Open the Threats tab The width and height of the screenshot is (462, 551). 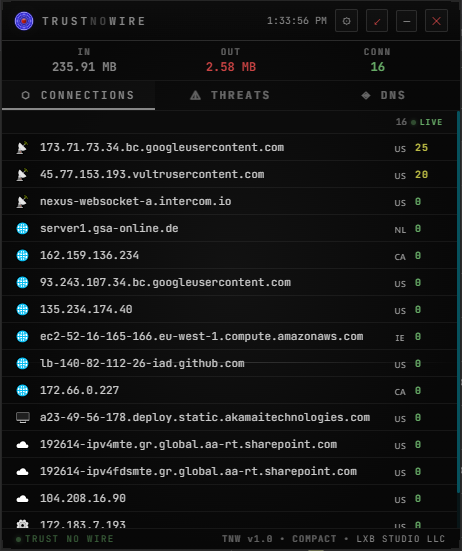click(x=230, y=95)
